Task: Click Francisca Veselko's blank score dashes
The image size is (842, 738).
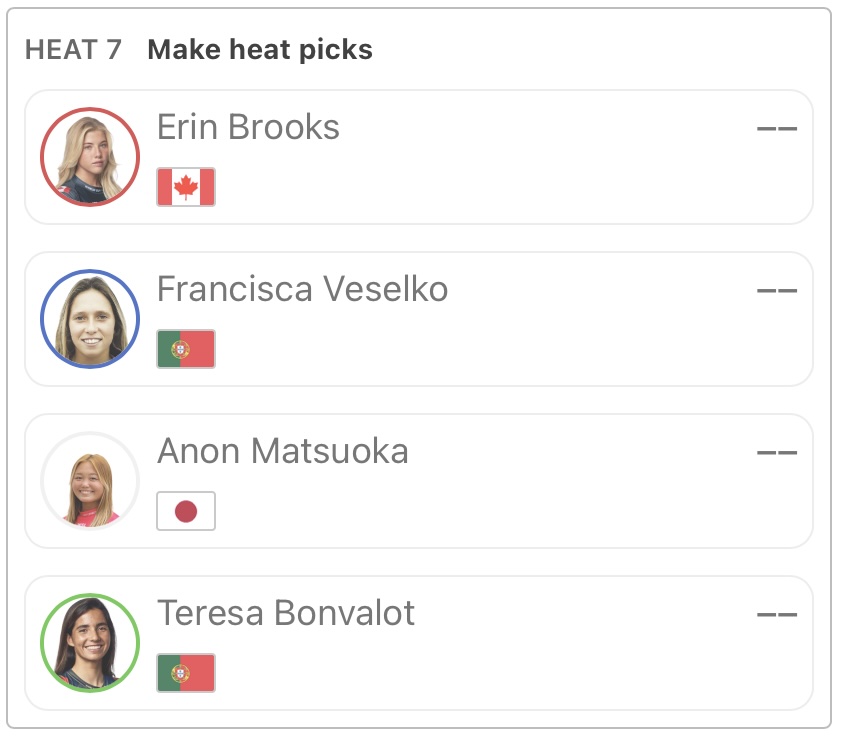Action: pos(777,290)
